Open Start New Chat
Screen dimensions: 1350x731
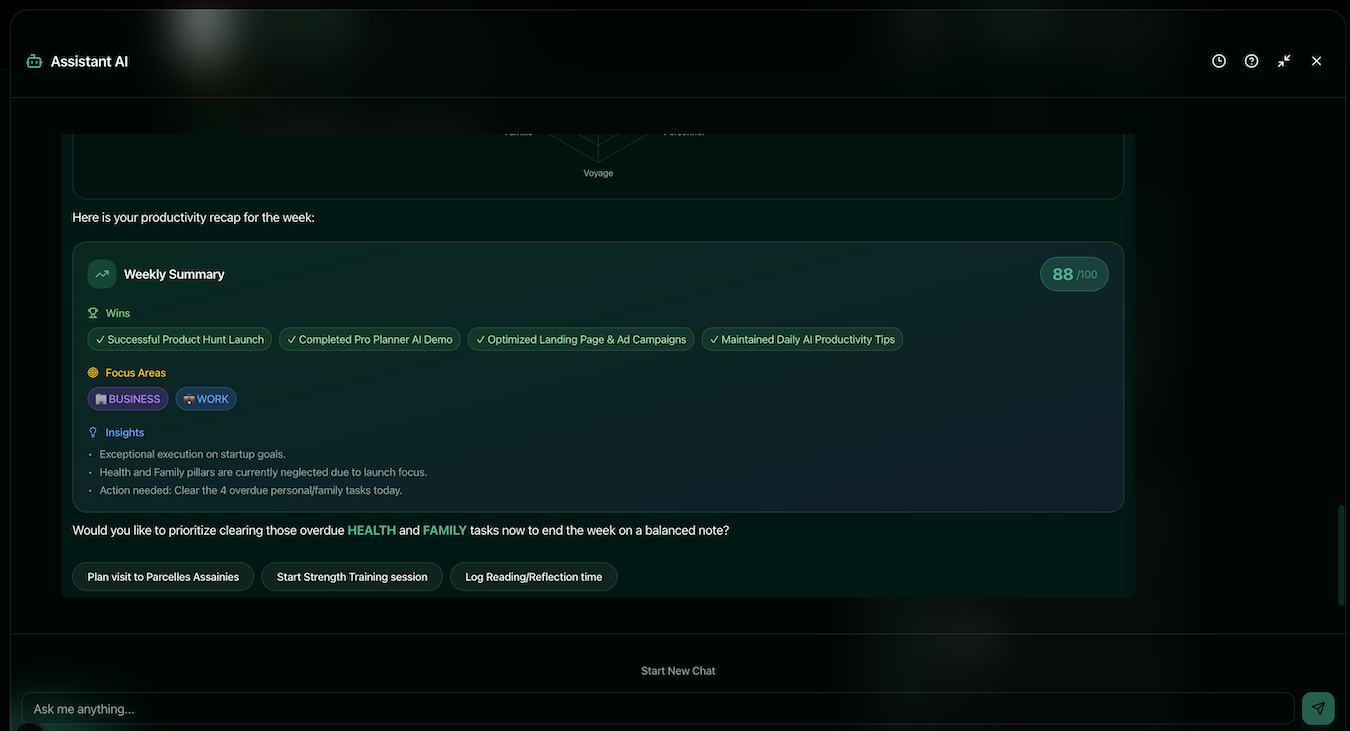click(x=678, y=670)
